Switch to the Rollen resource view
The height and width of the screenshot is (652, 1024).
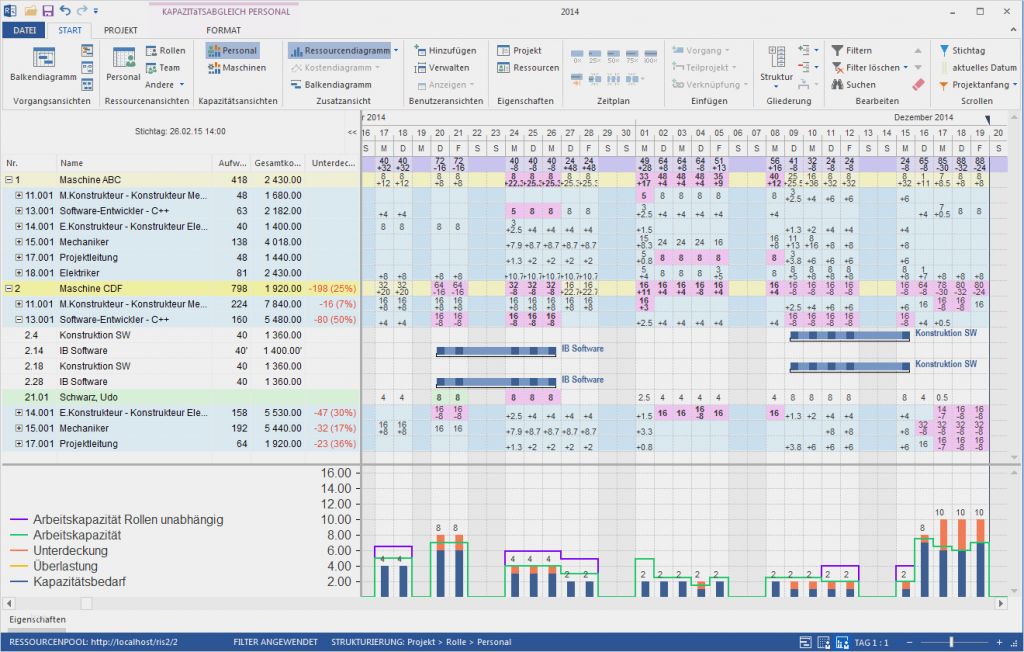(x=165, y=50)
